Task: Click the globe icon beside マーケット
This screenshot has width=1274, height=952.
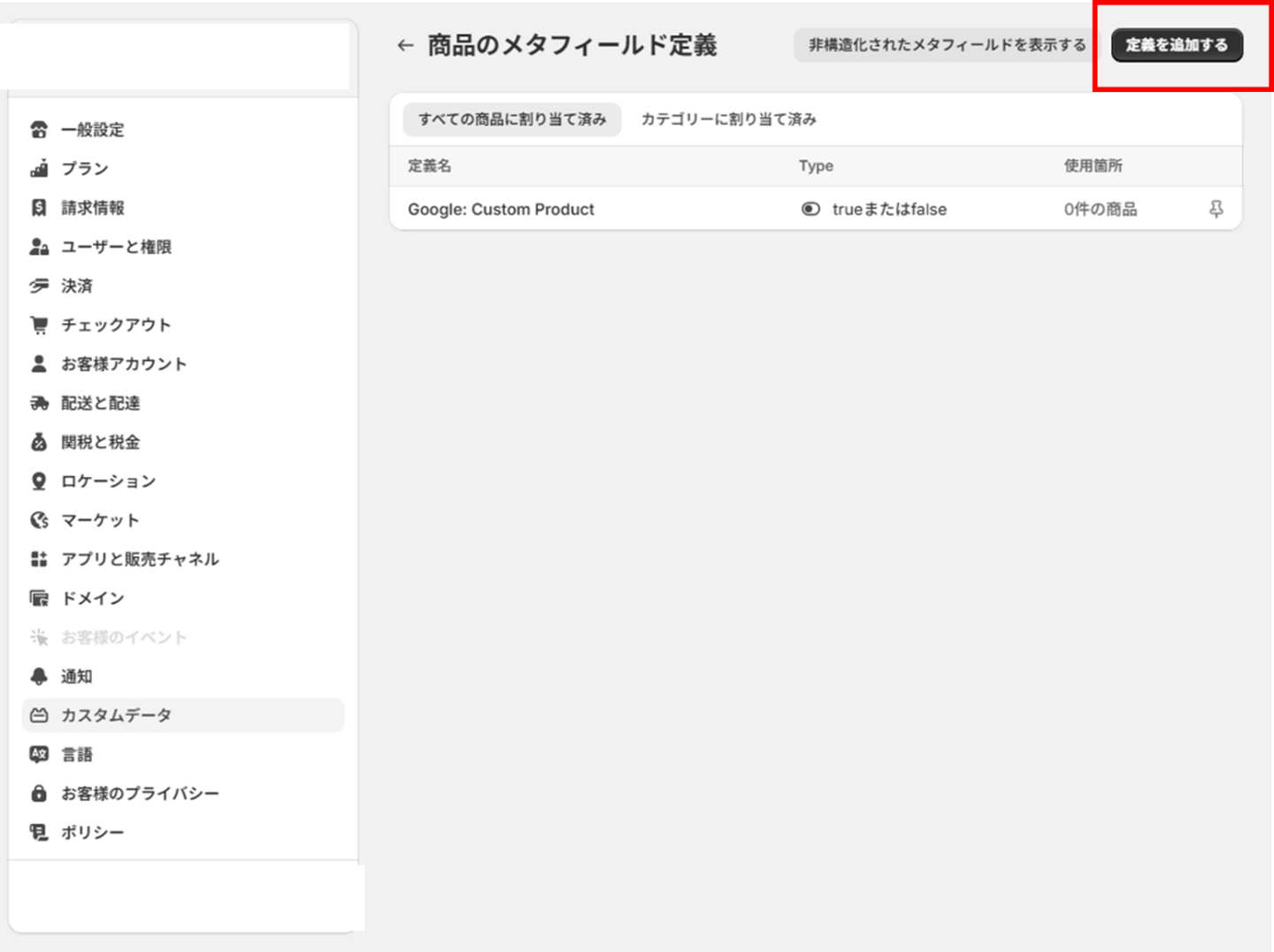Action: pyautogui.click(x=39, y=520)
